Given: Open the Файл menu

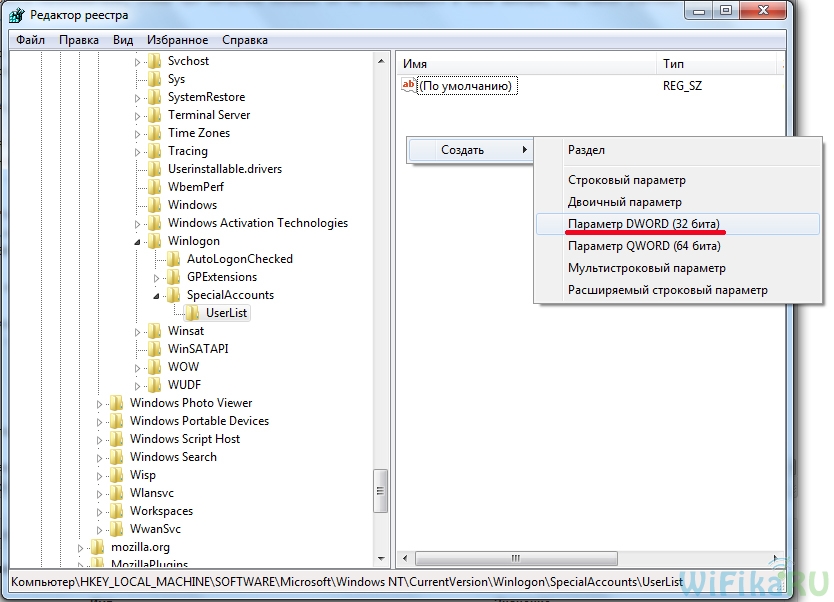Looking at the screenshot, I should pos(30,40).
